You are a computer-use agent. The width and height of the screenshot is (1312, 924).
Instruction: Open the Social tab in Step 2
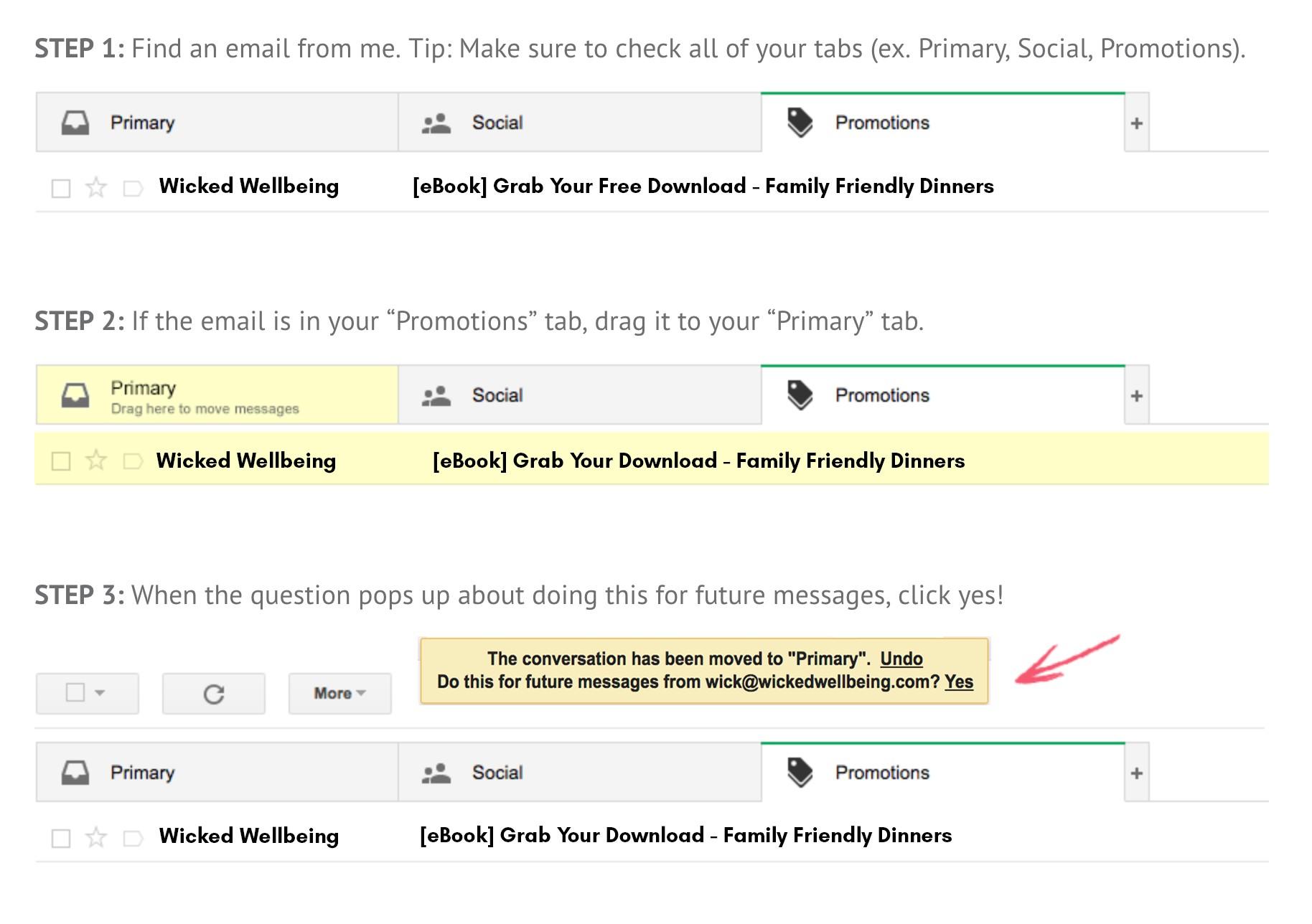579,395
